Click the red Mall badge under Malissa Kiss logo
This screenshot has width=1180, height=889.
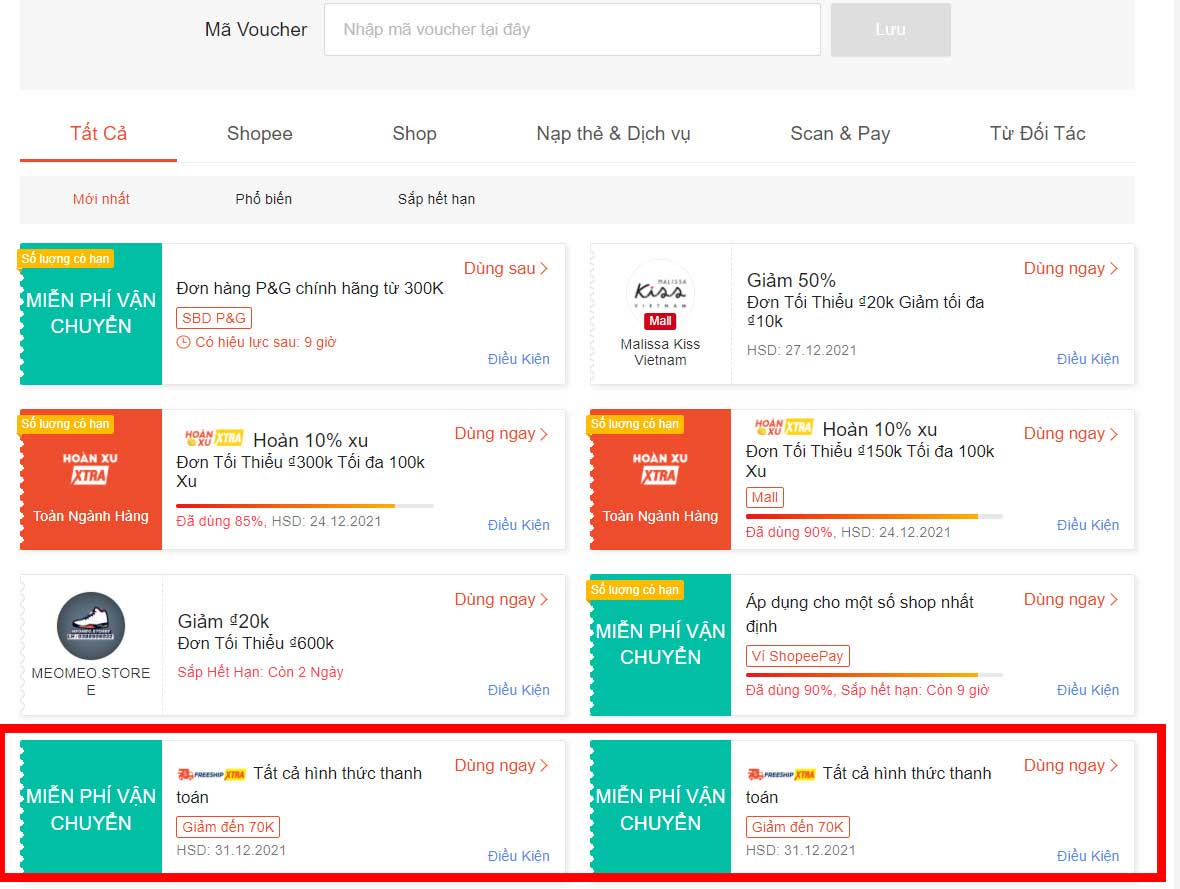coord(660,321)
